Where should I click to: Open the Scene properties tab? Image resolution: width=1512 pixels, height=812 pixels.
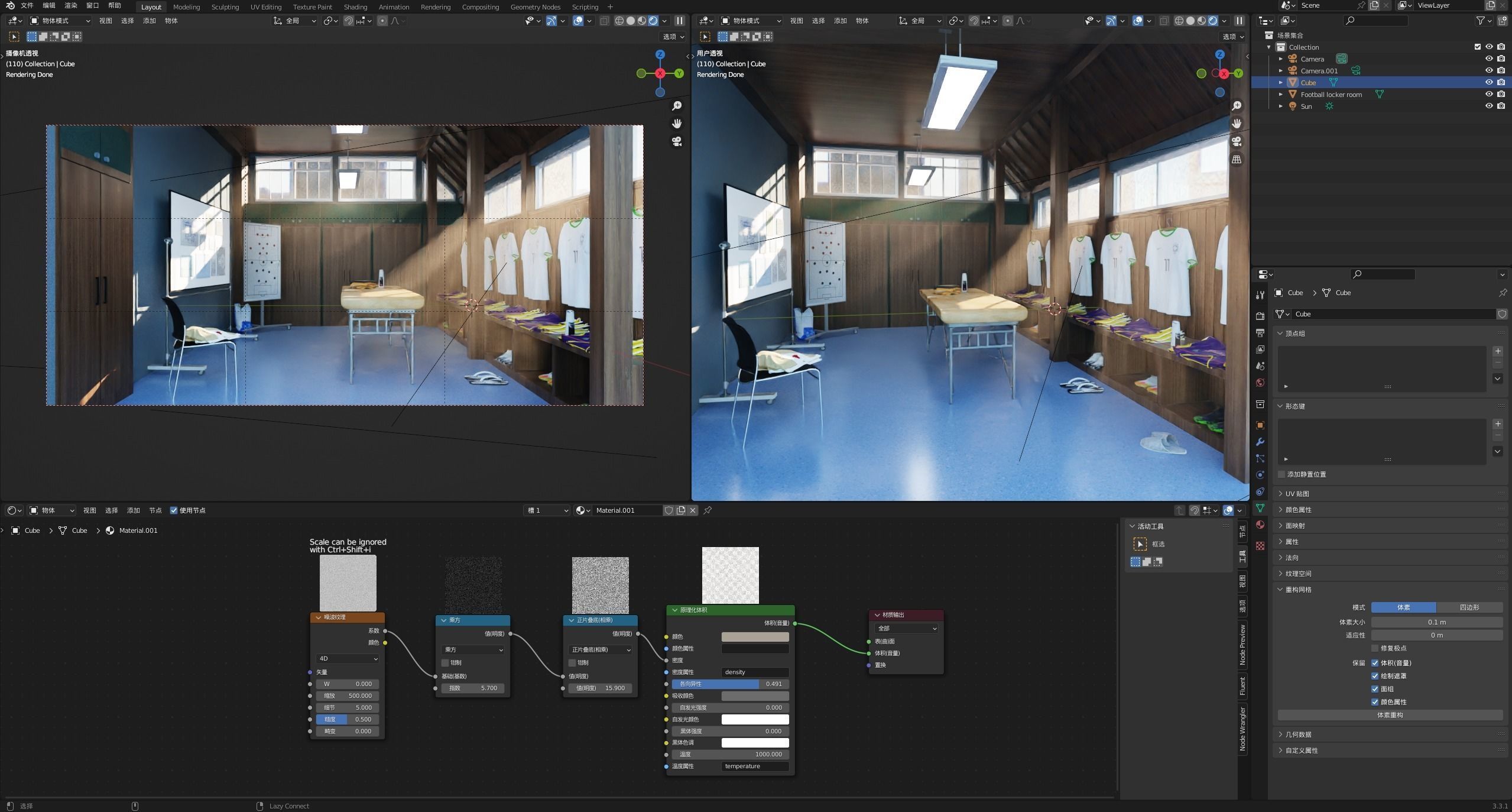coord(1260,365)
